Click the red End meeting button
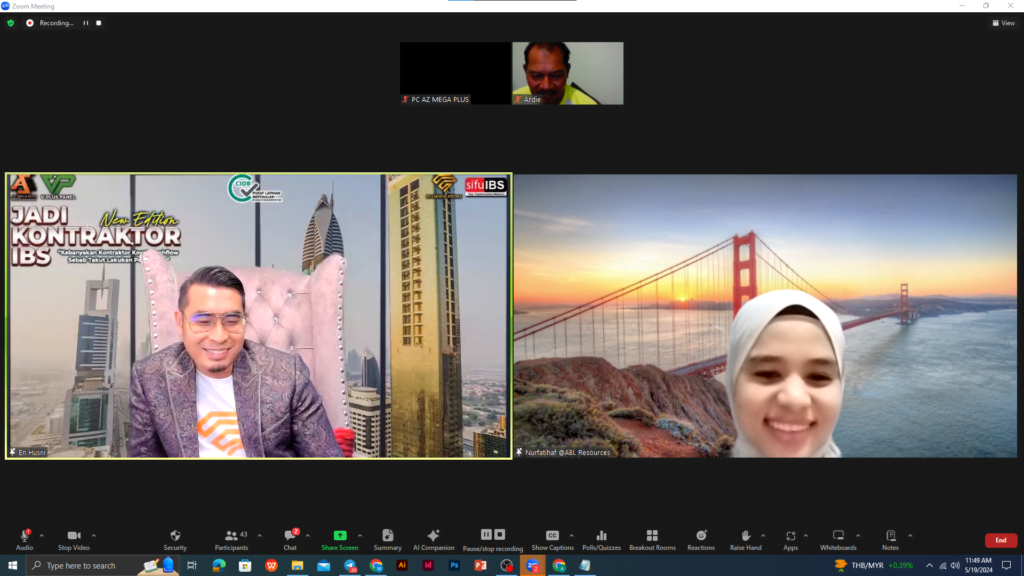Viewport: 1024px width, 576px height. click(x=1000, y=540)
